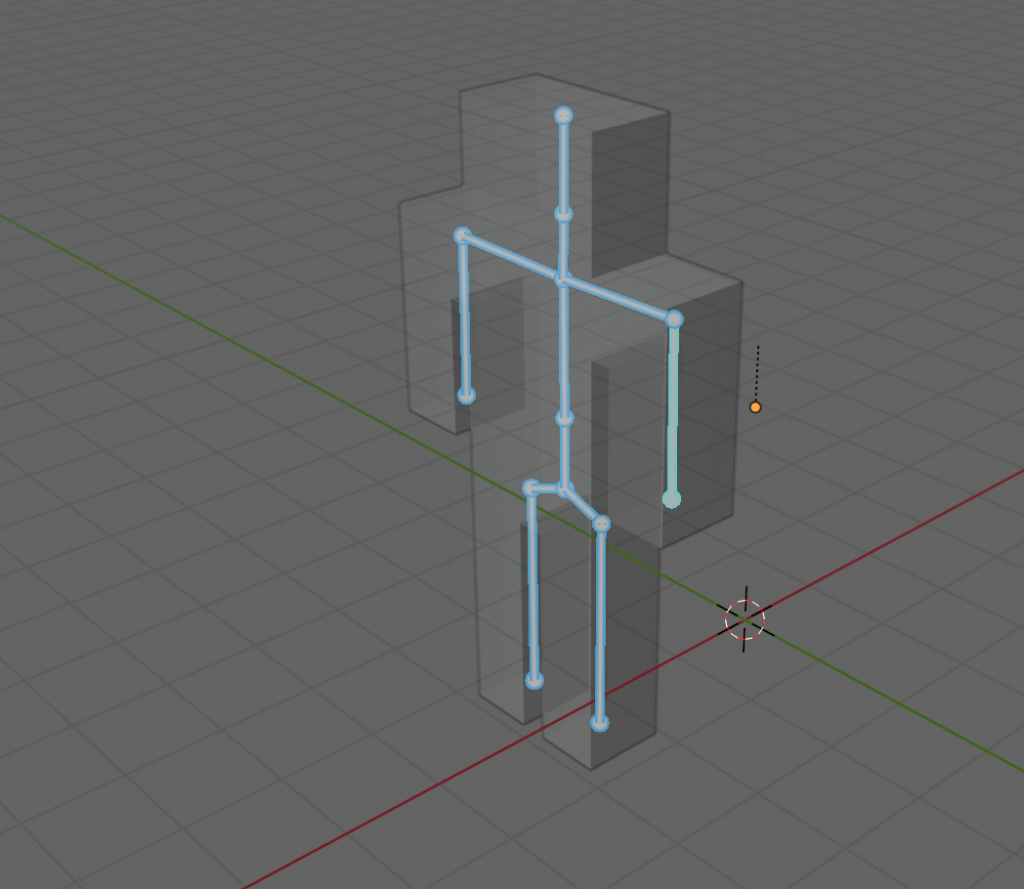The image size is (1024, 889).
Task: Select the far-side blue arm bone
Action: point(464,315)
